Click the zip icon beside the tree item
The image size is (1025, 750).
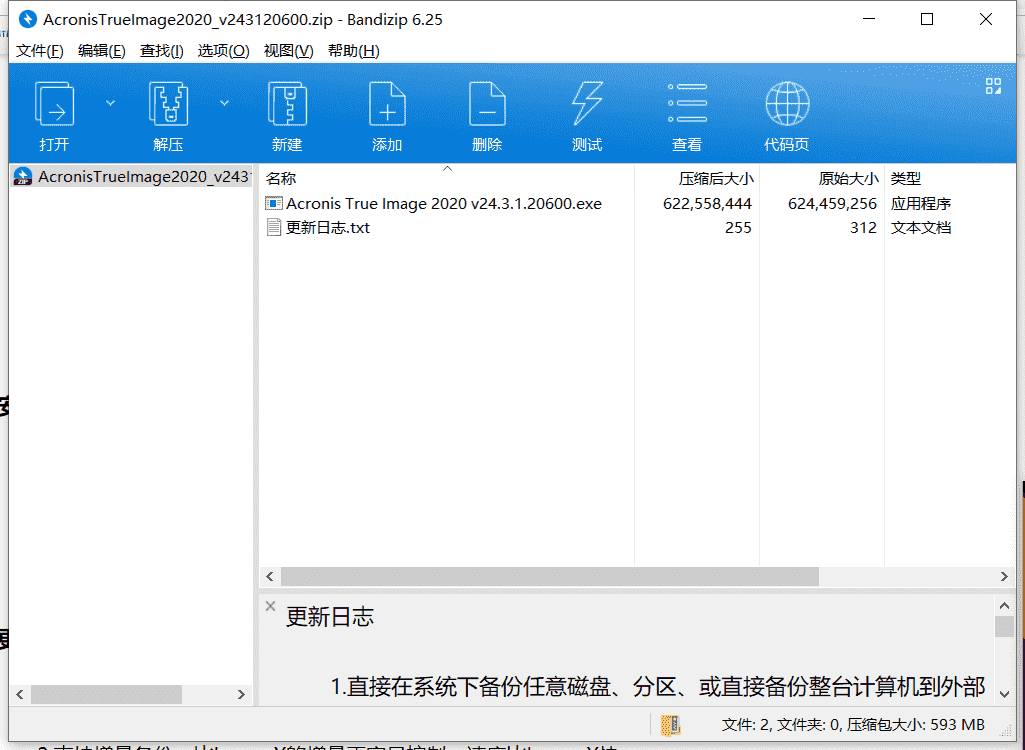pyautogui.click(x=23, y=177)
